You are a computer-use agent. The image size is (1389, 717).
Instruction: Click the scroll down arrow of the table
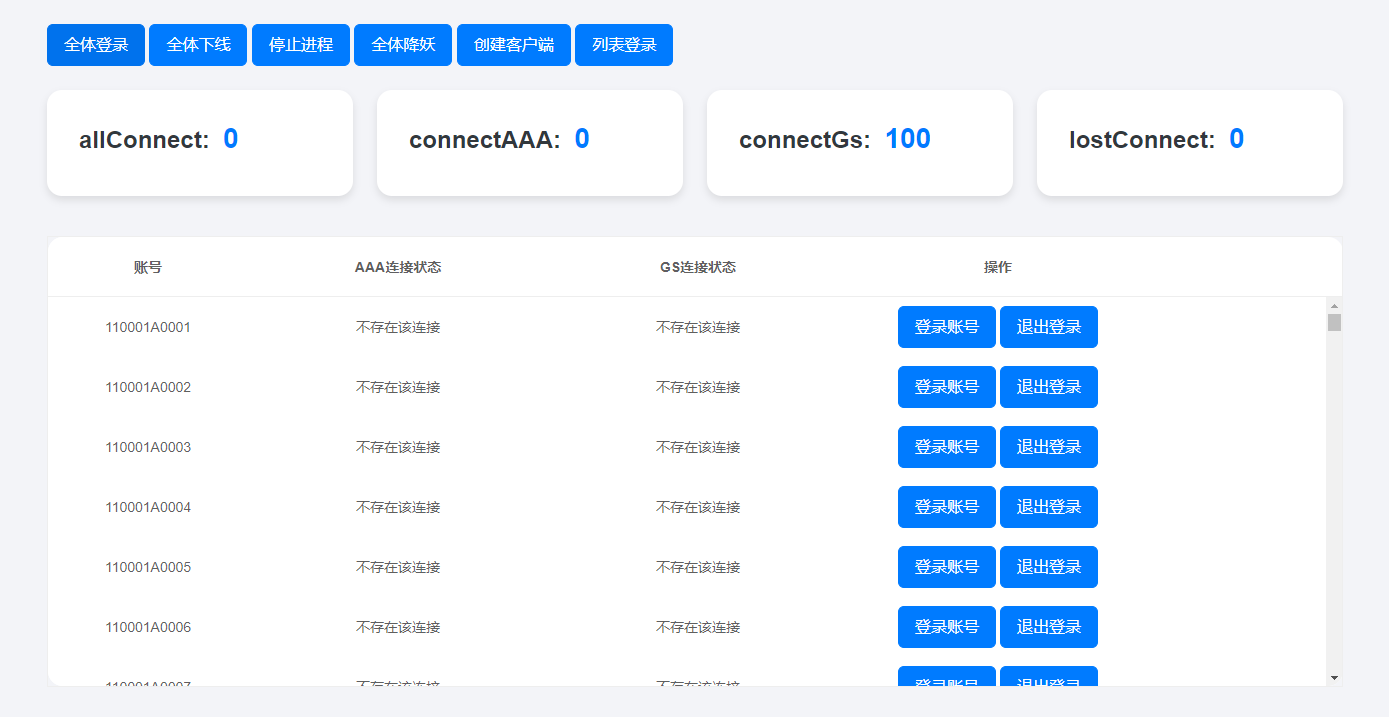pos(1334,678)
